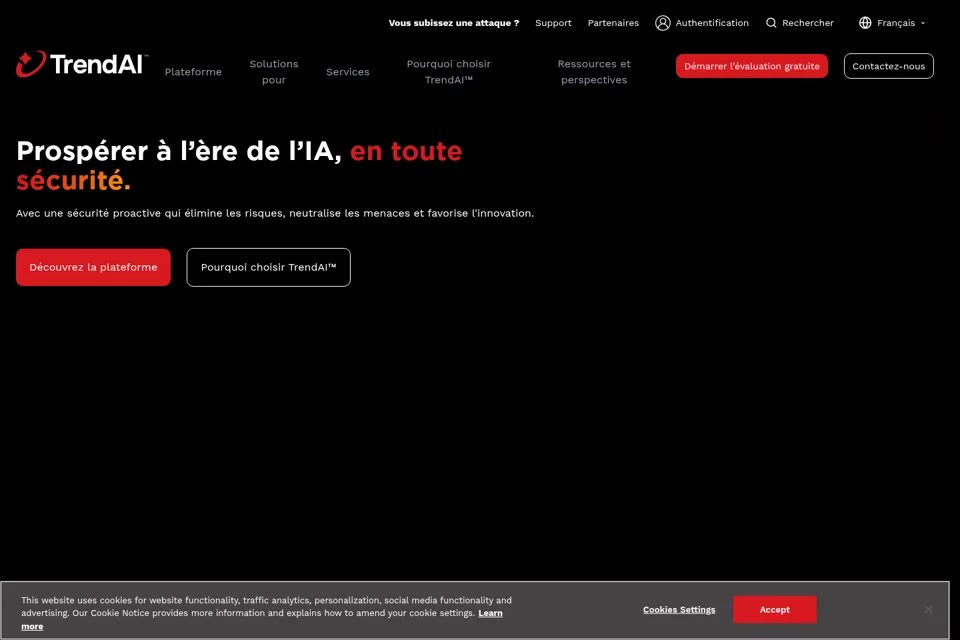Screen dimensions: 960x640
Task: Click the globe language icon
Action: 864,23
